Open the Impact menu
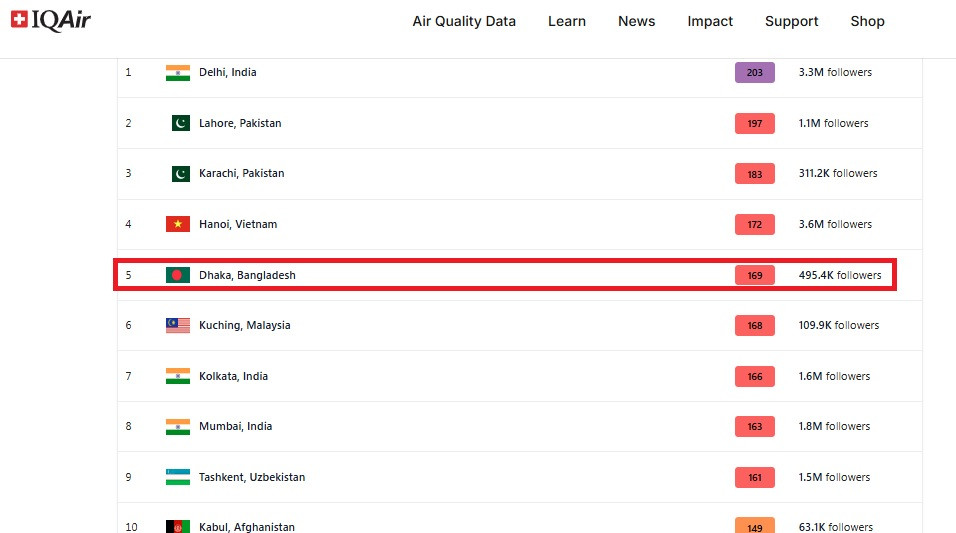 click(710, 21)
